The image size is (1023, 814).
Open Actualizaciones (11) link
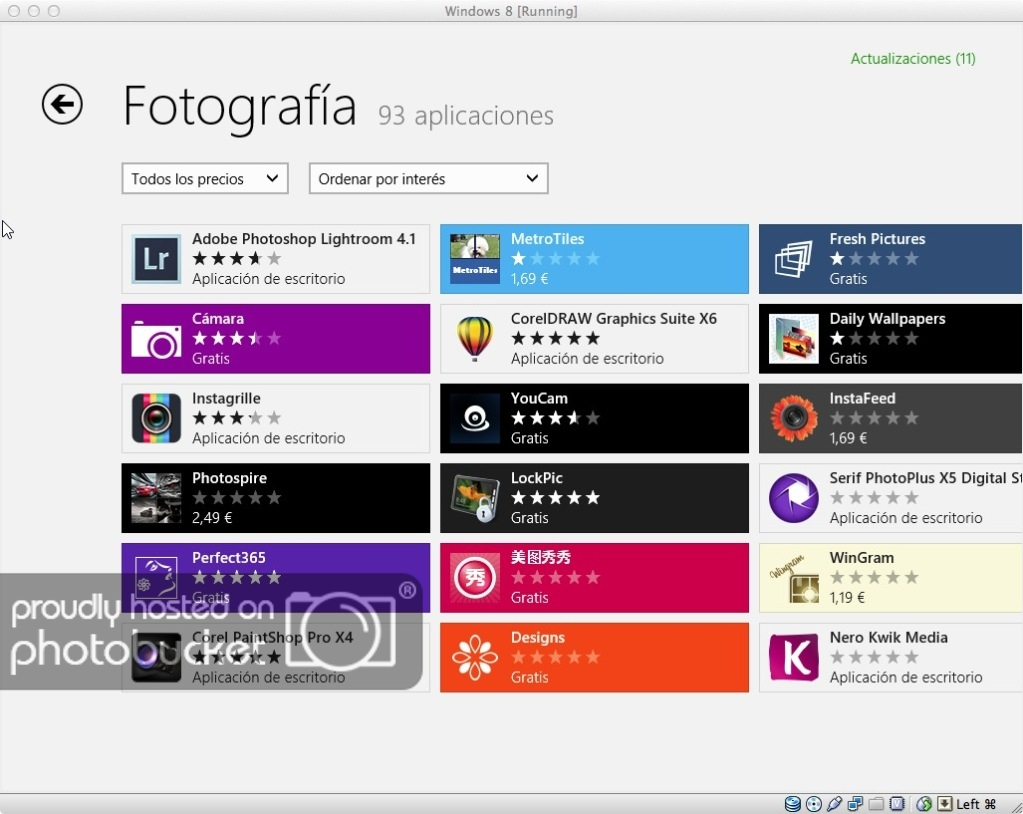click(912, 59)
